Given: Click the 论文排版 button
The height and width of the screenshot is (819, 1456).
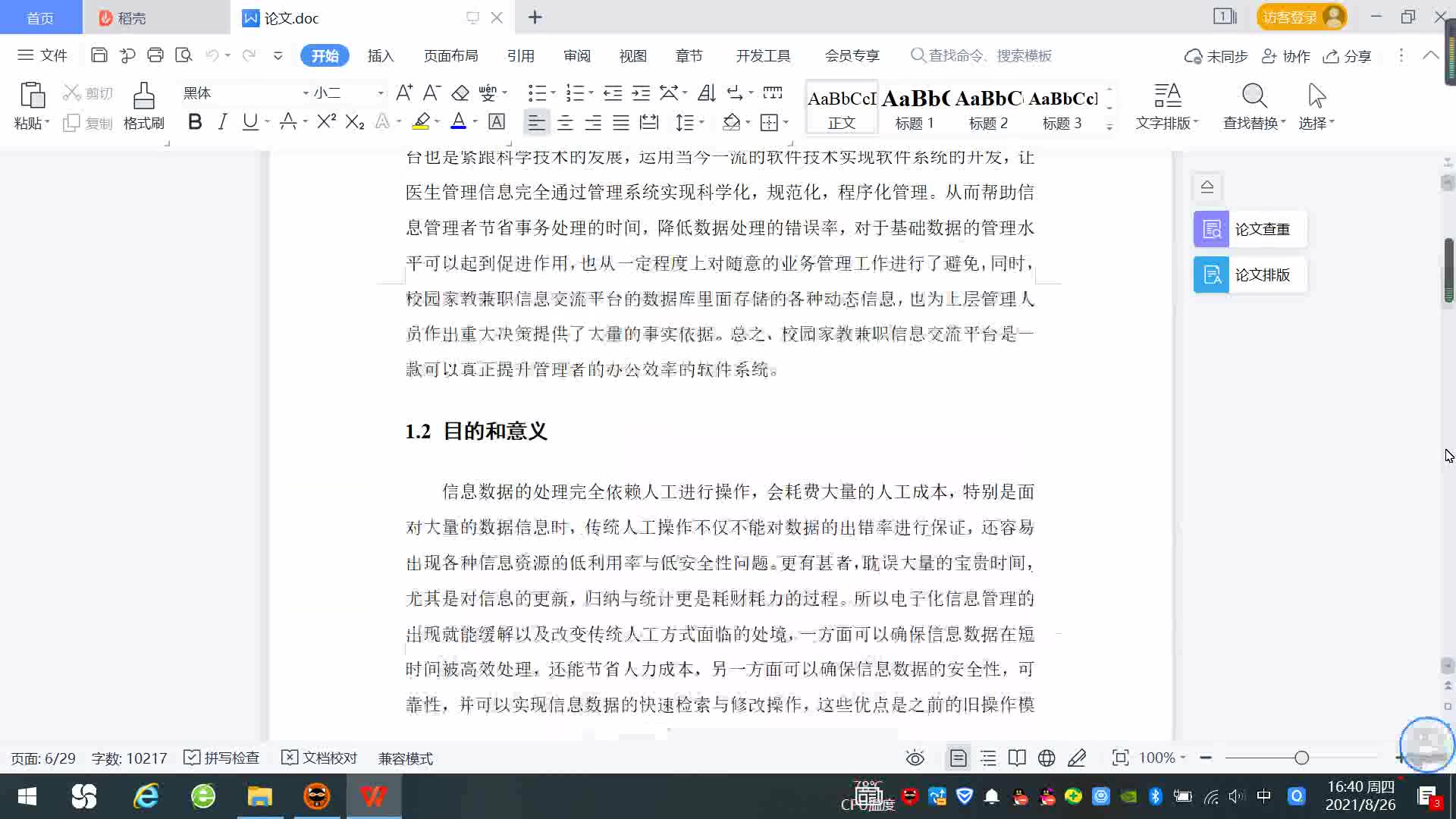Looking at the screenshot, I should tap(1250, 275).
